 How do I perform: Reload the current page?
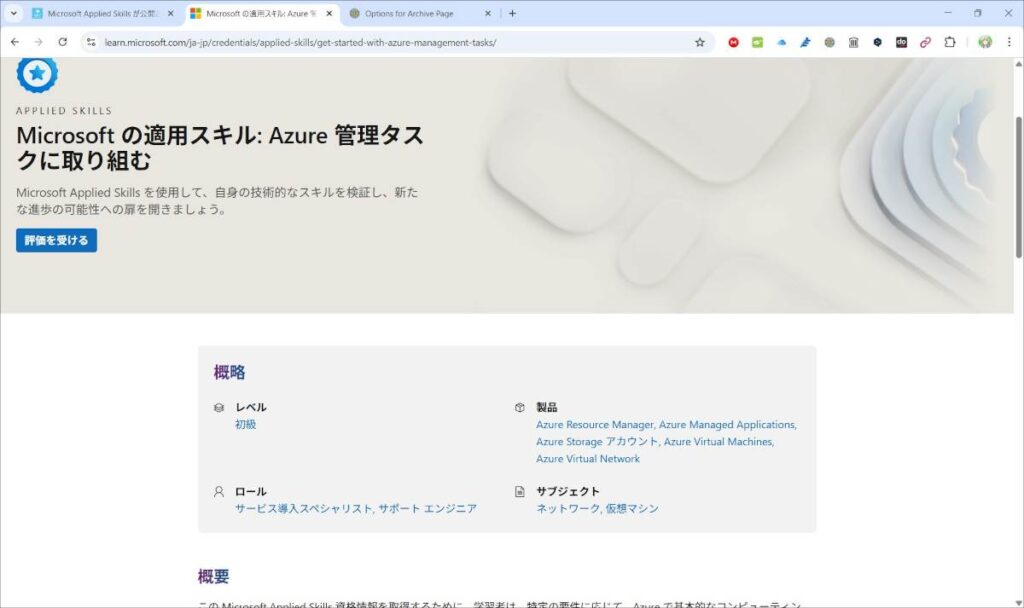coord(63,42)
